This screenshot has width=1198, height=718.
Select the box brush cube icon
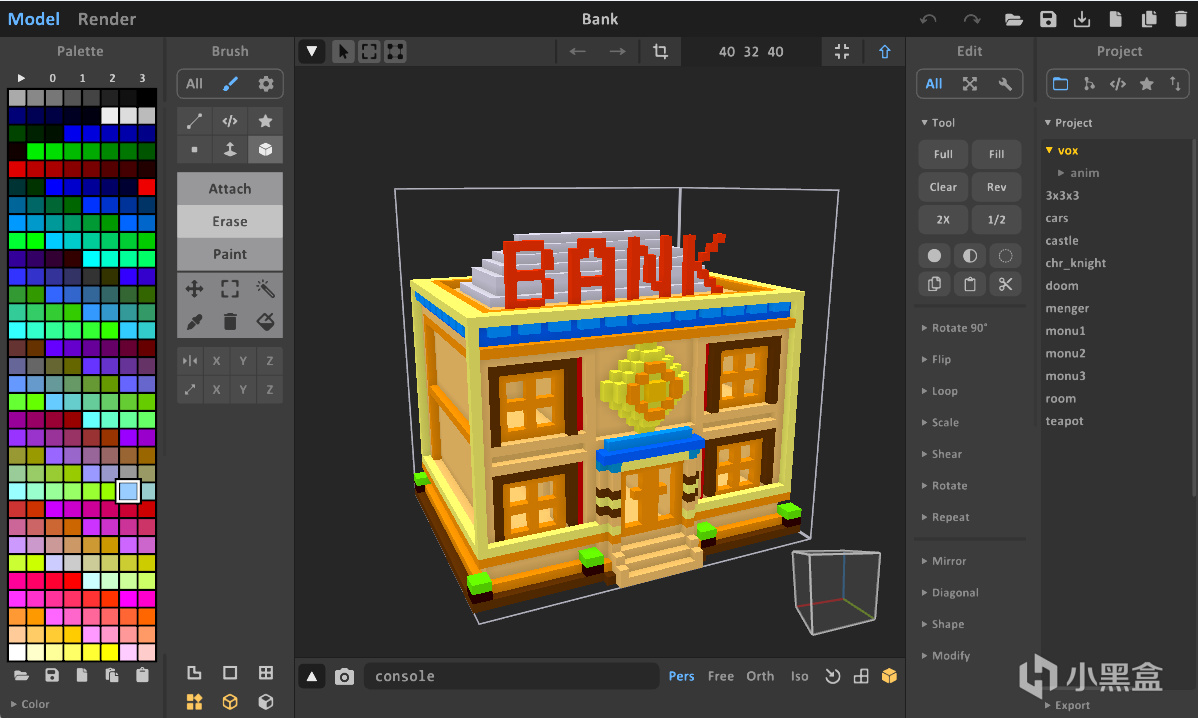click(x=265, y=150)
